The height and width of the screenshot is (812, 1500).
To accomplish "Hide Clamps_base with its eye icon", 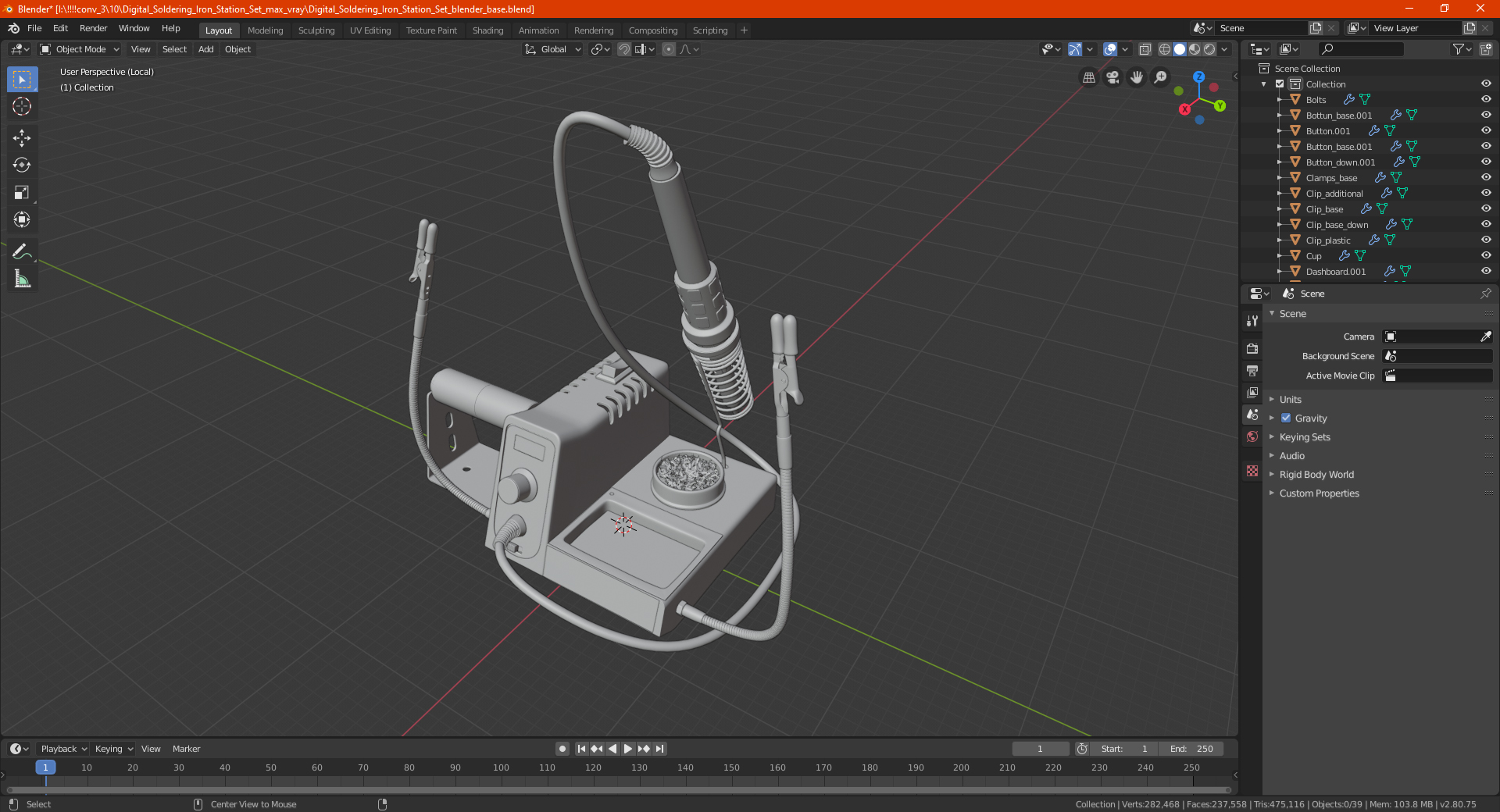I will pos(1486,178).
